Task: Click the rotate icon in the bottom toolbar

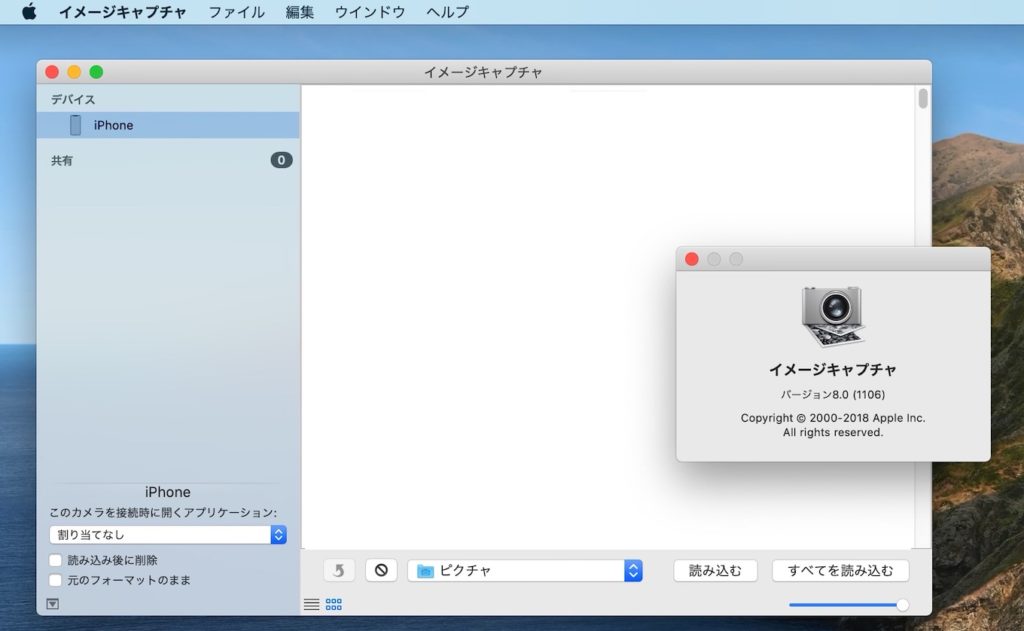Action: 339,570
